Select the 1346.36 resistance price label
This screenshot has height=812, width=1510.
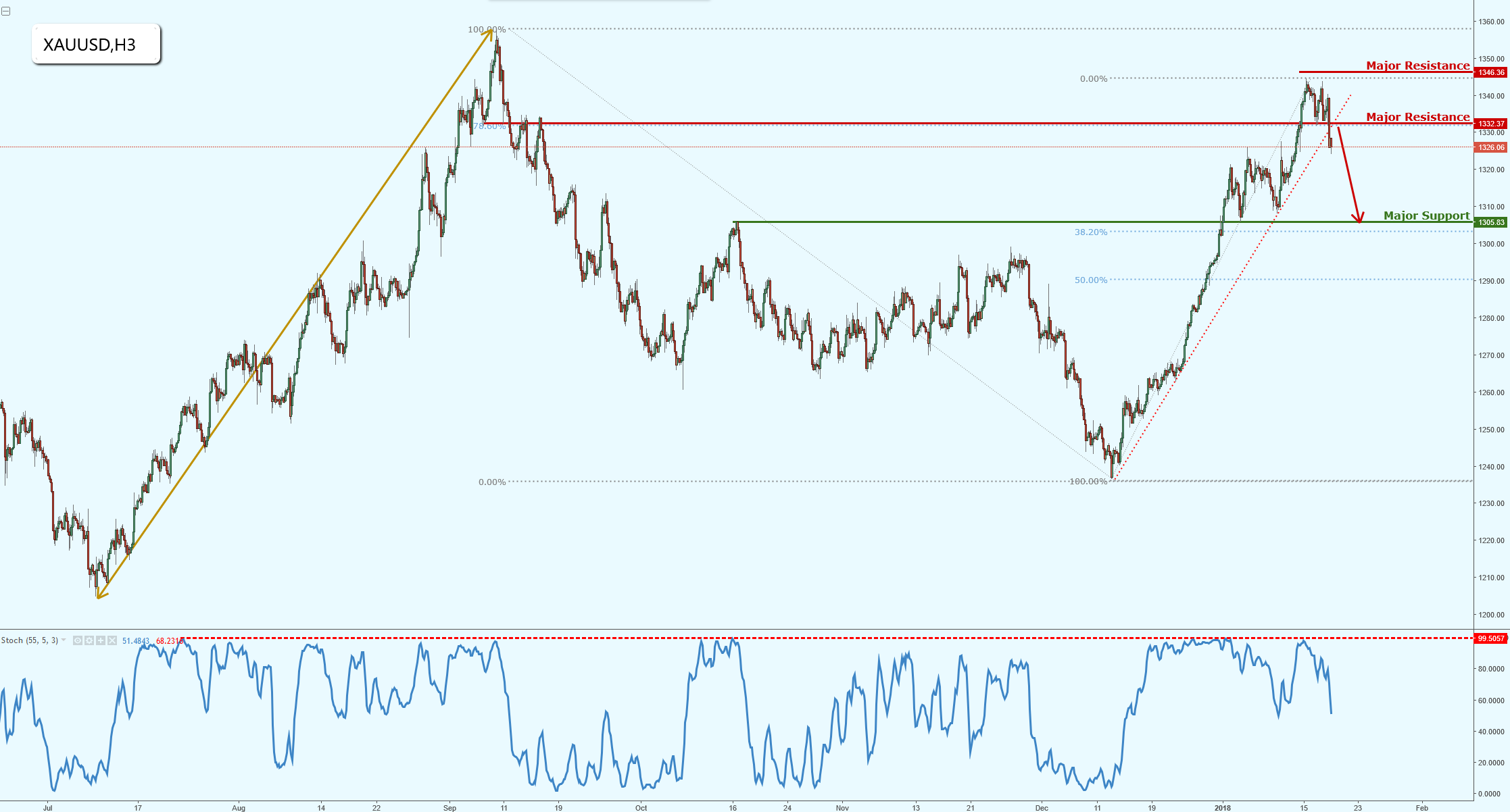[1490, 72]
